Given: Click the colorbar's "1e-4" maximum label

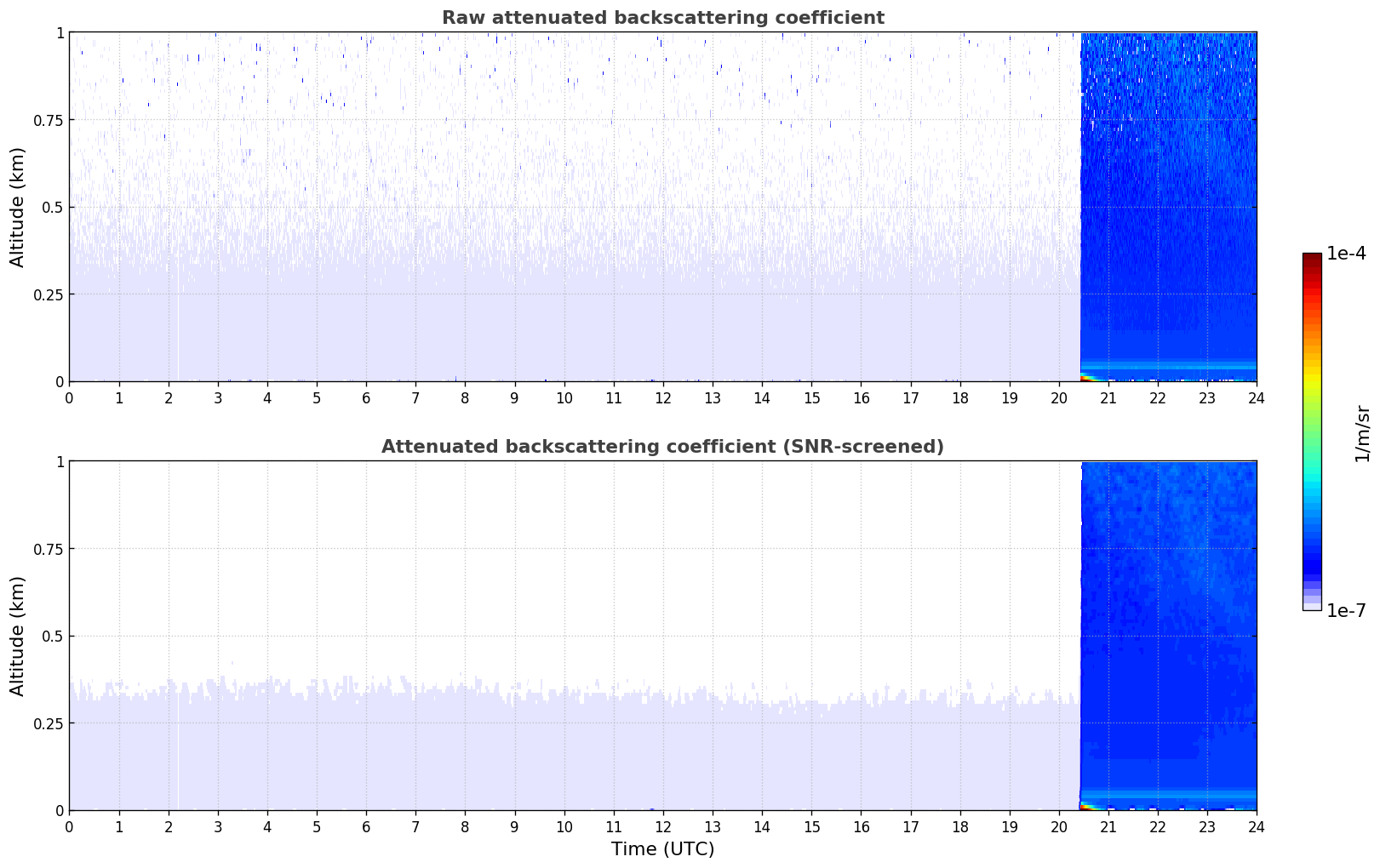Looking at the screenshot, I should tap(1345, 254).
